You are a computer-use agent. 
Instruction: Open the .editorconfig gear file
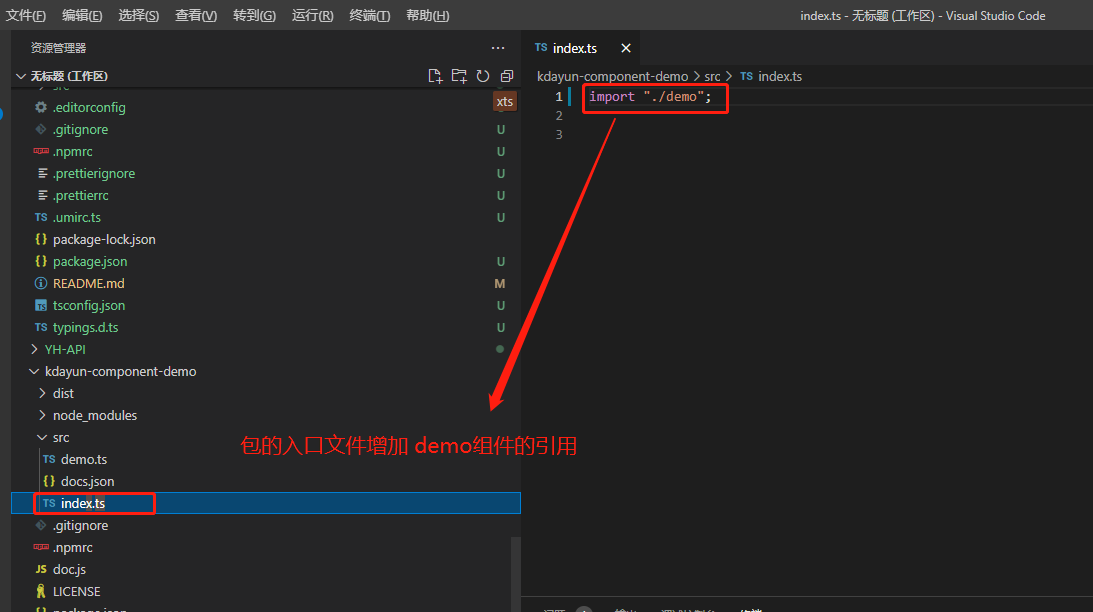[x=89, y=108]
